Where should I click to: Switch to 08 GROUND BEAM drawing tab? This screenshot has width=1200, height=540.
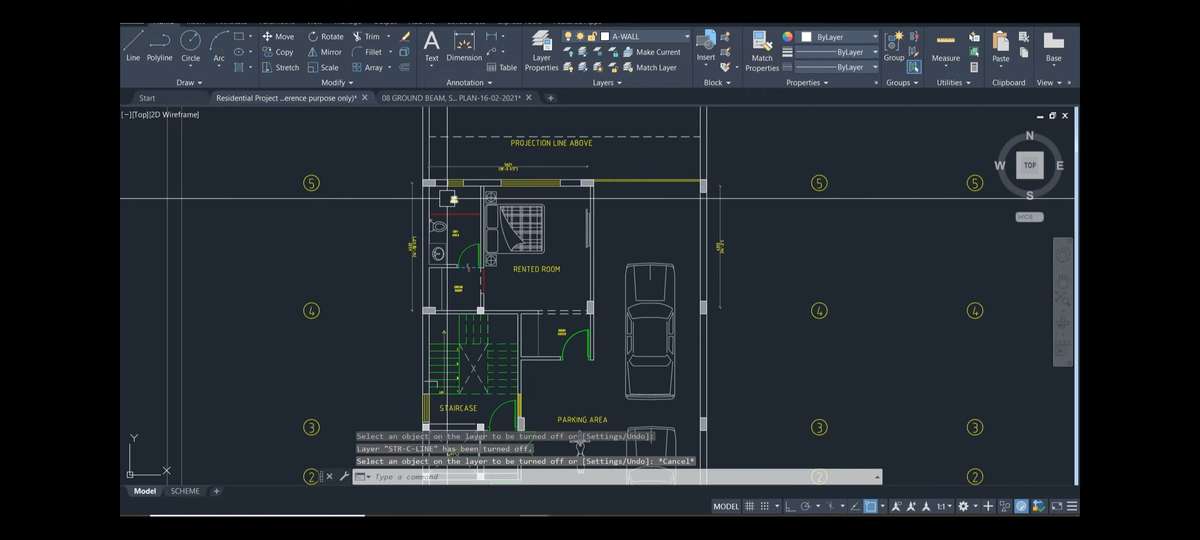click(451, 98)
